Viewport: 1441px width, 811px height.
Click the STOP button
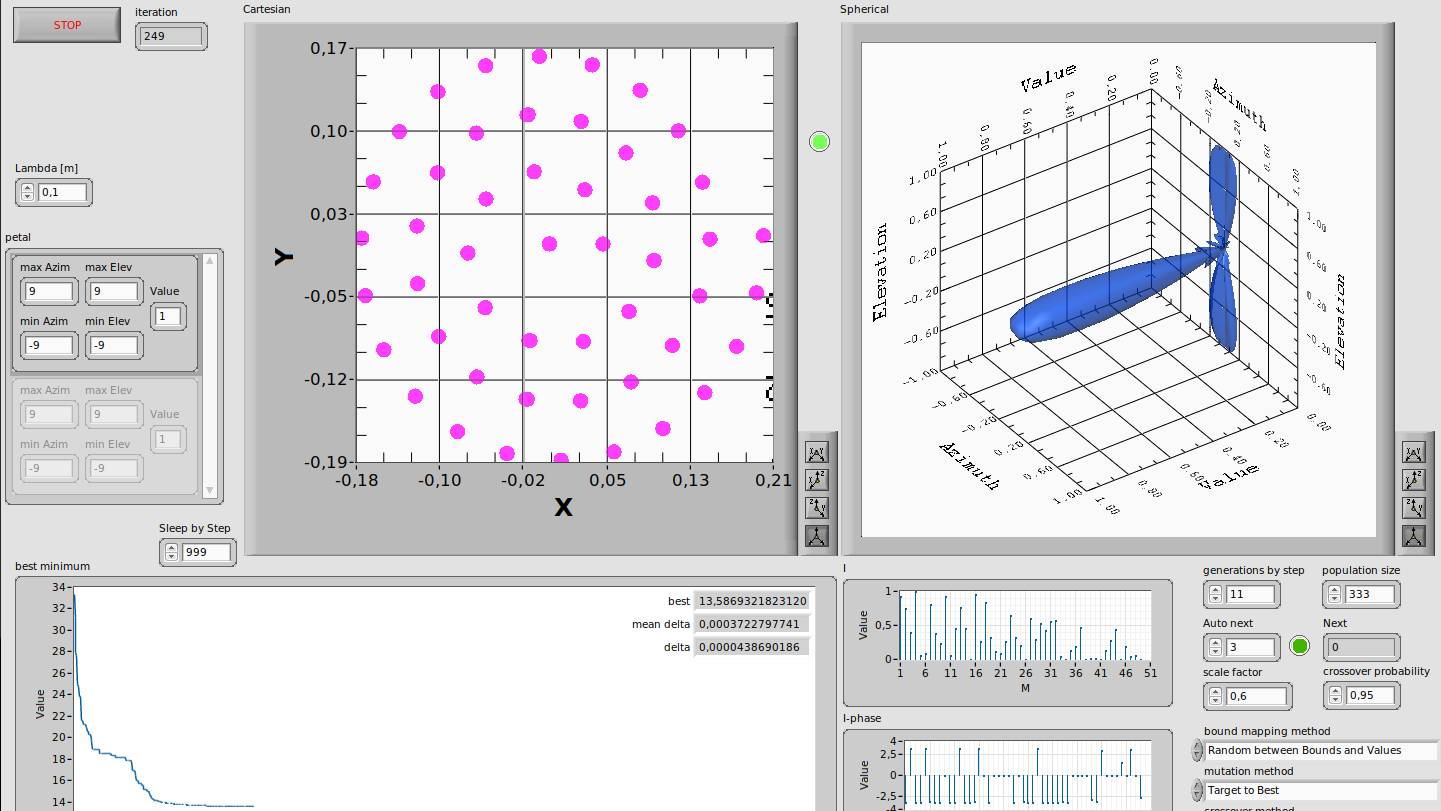click(68, 25)
